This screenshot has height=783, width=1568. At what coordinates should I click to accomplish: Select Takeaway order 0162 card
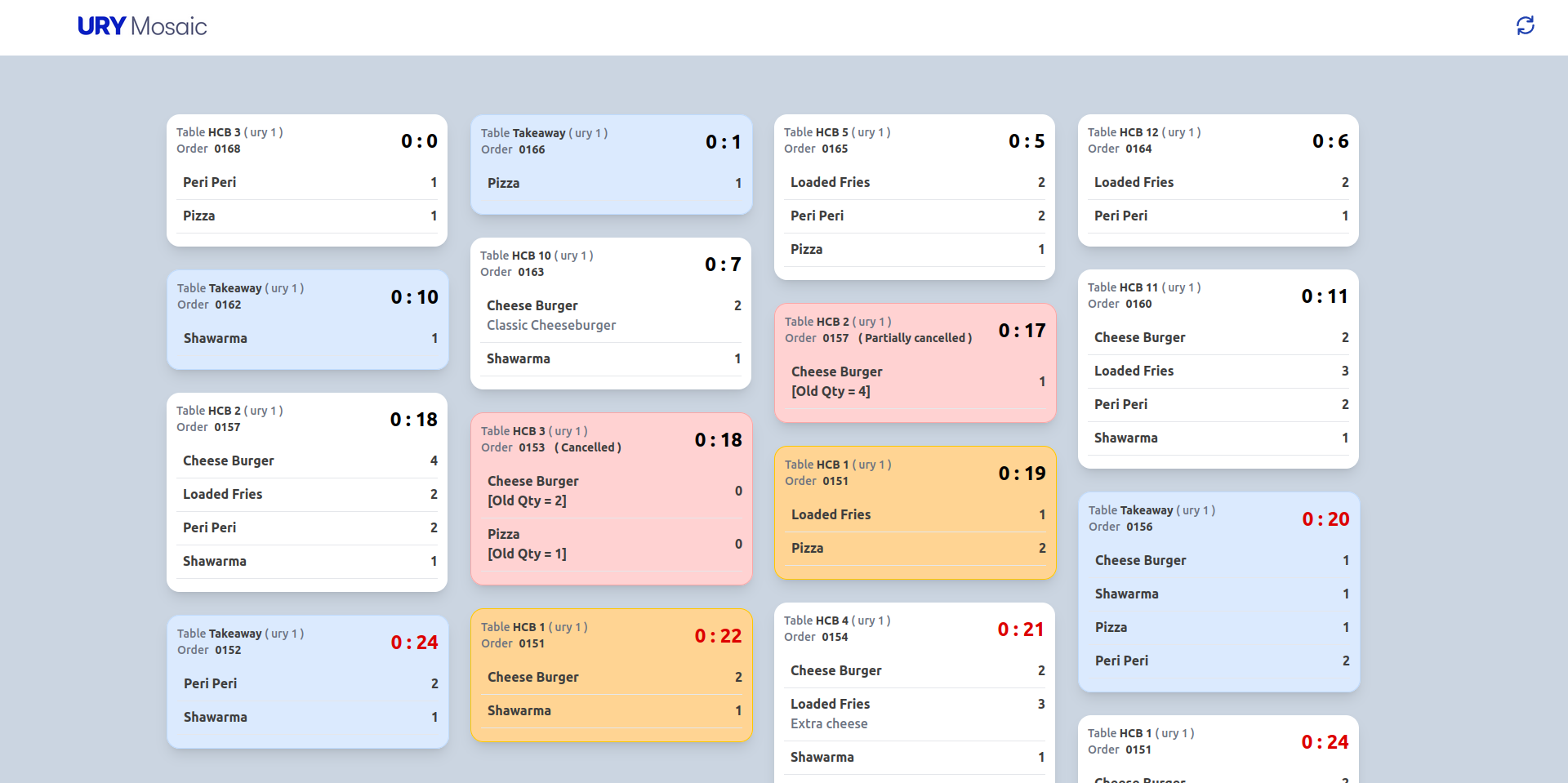(x=307, y=320)
